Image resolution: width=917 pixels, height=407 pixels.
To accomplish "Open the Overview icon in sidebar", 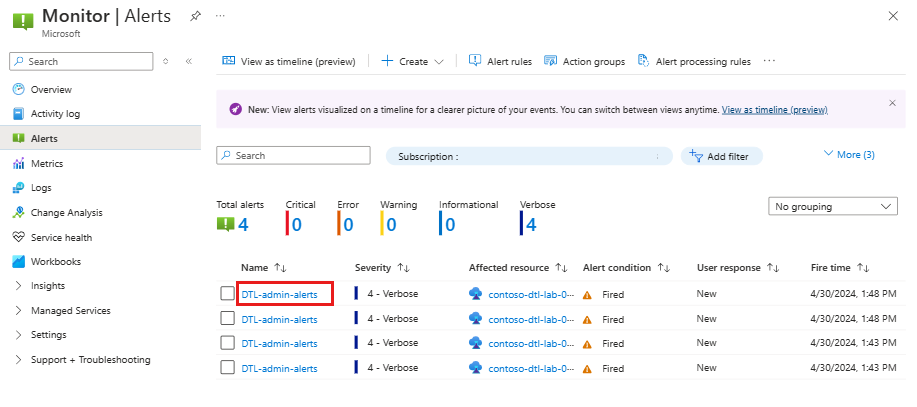I will pyautogui.click(x=19, y=89).
